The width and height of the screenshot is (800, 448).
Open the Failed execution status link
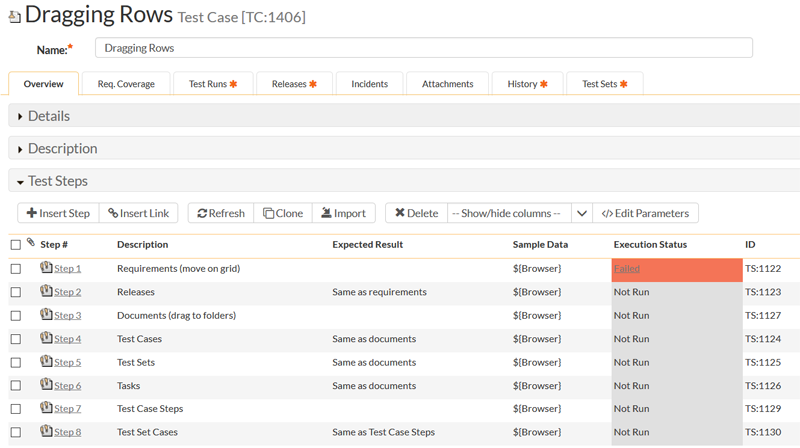click(x=626, y=269)
